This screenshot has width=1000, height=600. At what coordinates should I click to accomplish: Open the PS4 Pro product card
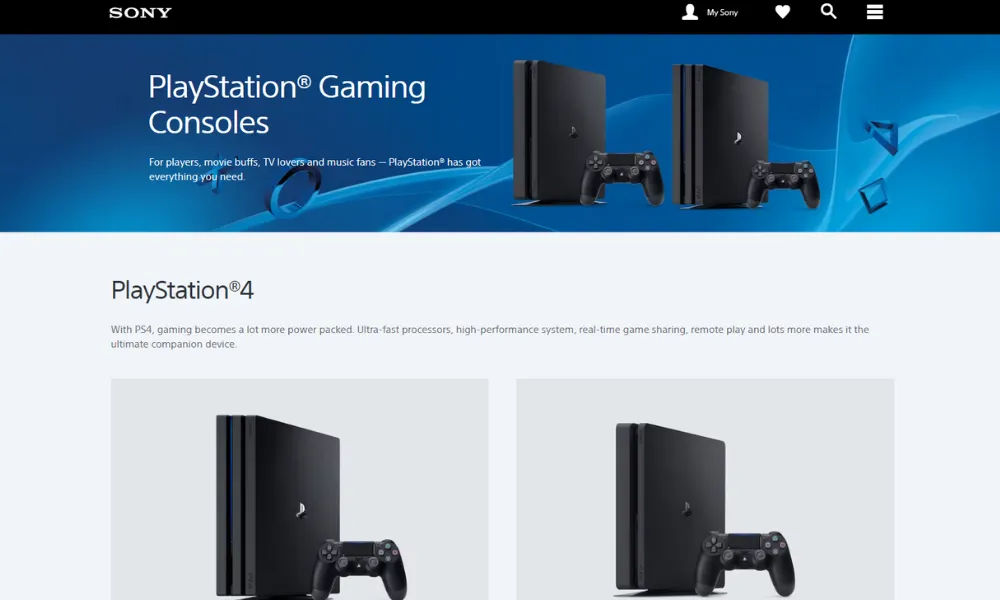(300, 489)
